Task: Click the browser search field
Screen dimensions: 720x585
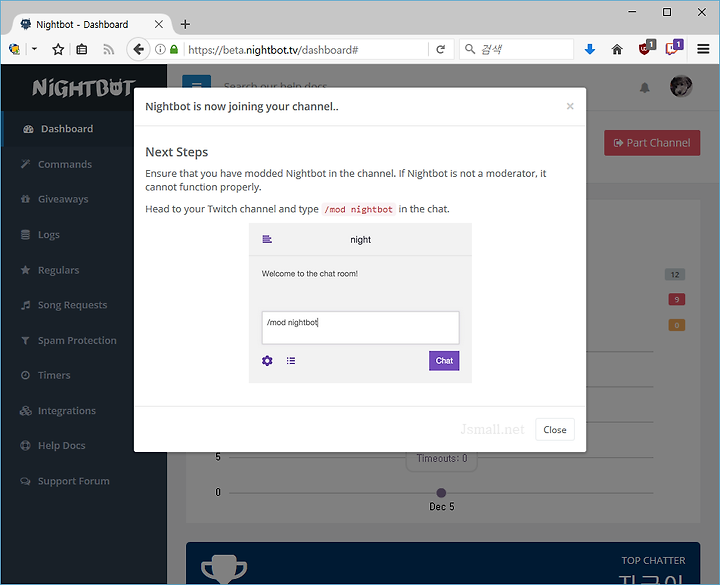Action: (x=517, y=49)
